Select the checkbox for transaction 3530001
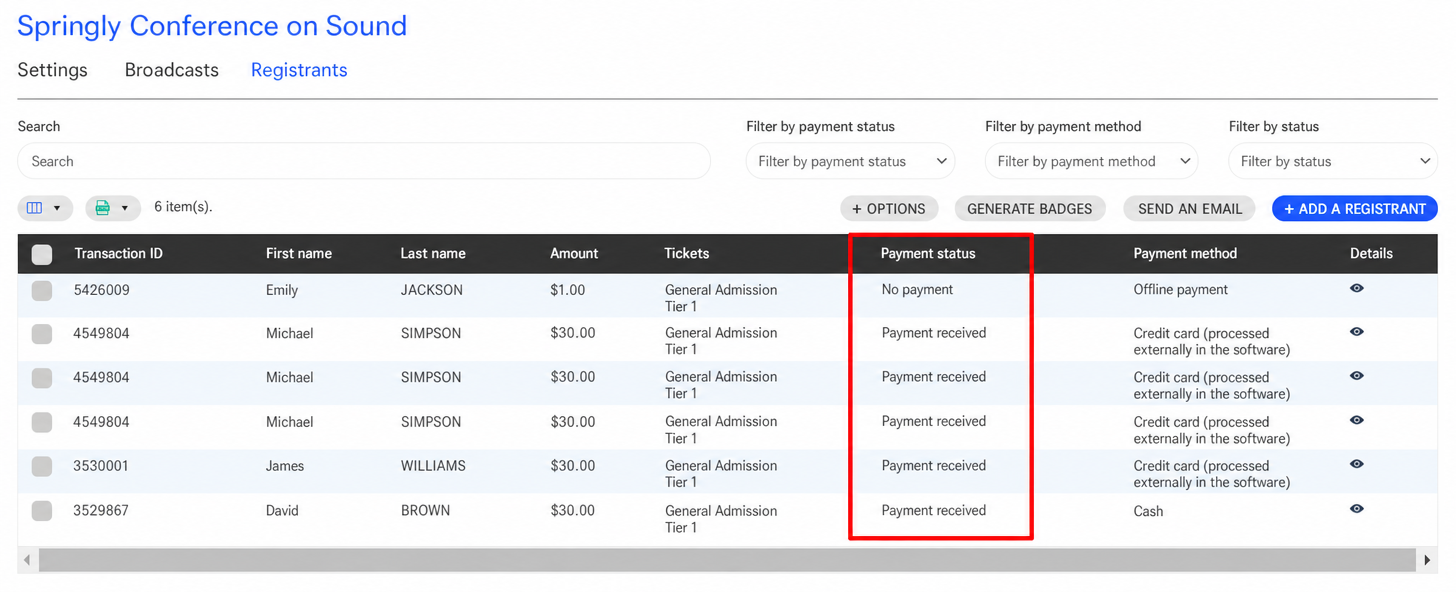This screenshot has width=1456, height=592. point(42,466)
